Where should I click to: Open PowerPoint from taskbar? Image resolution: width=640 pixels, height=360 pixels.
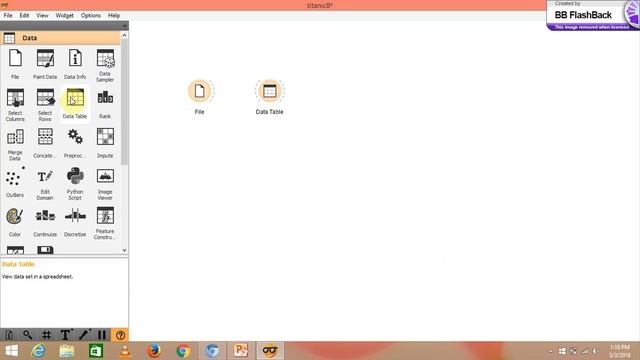tap(241, 351)
